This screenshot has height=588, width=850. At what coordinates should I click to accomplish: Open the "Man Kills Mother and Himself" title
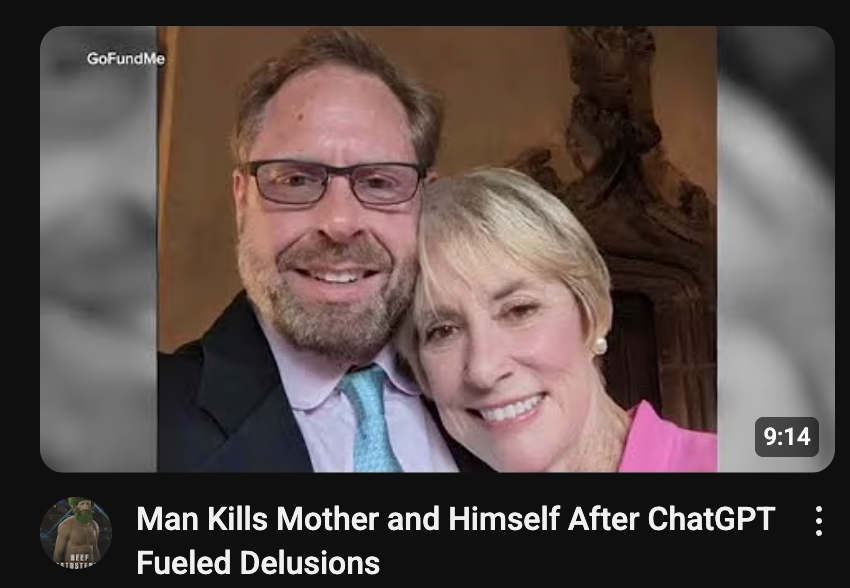(x=348, y=519)
